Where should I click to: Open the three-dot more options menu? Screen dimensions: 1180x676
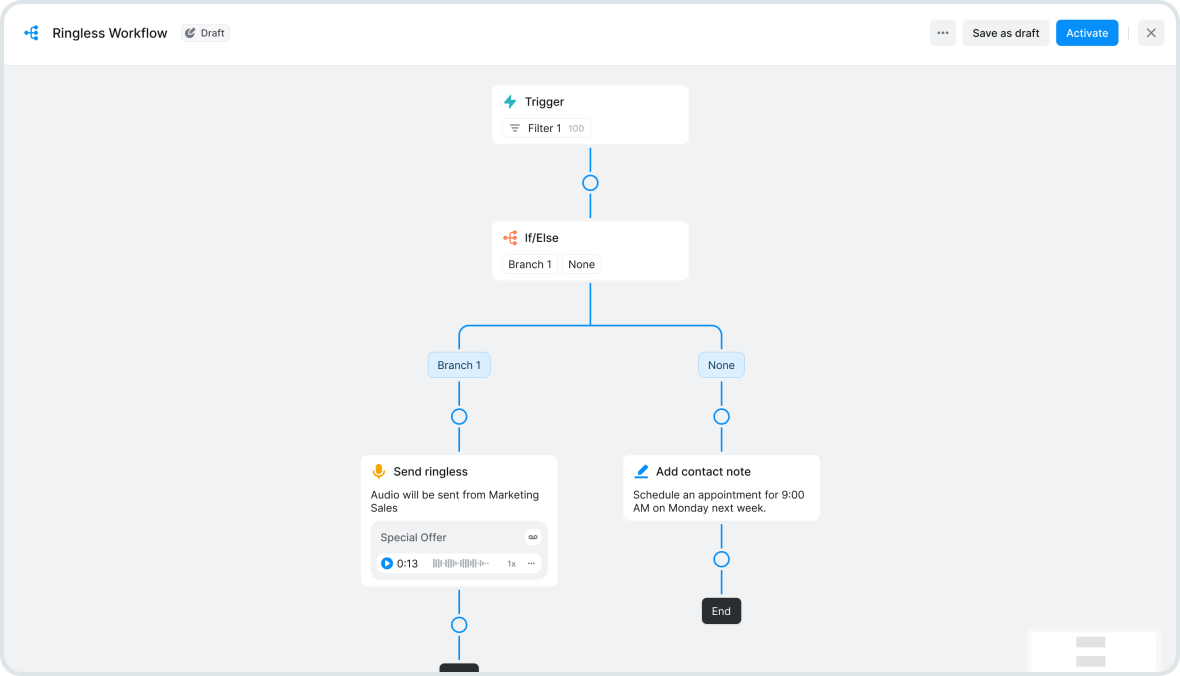[942, 33]
